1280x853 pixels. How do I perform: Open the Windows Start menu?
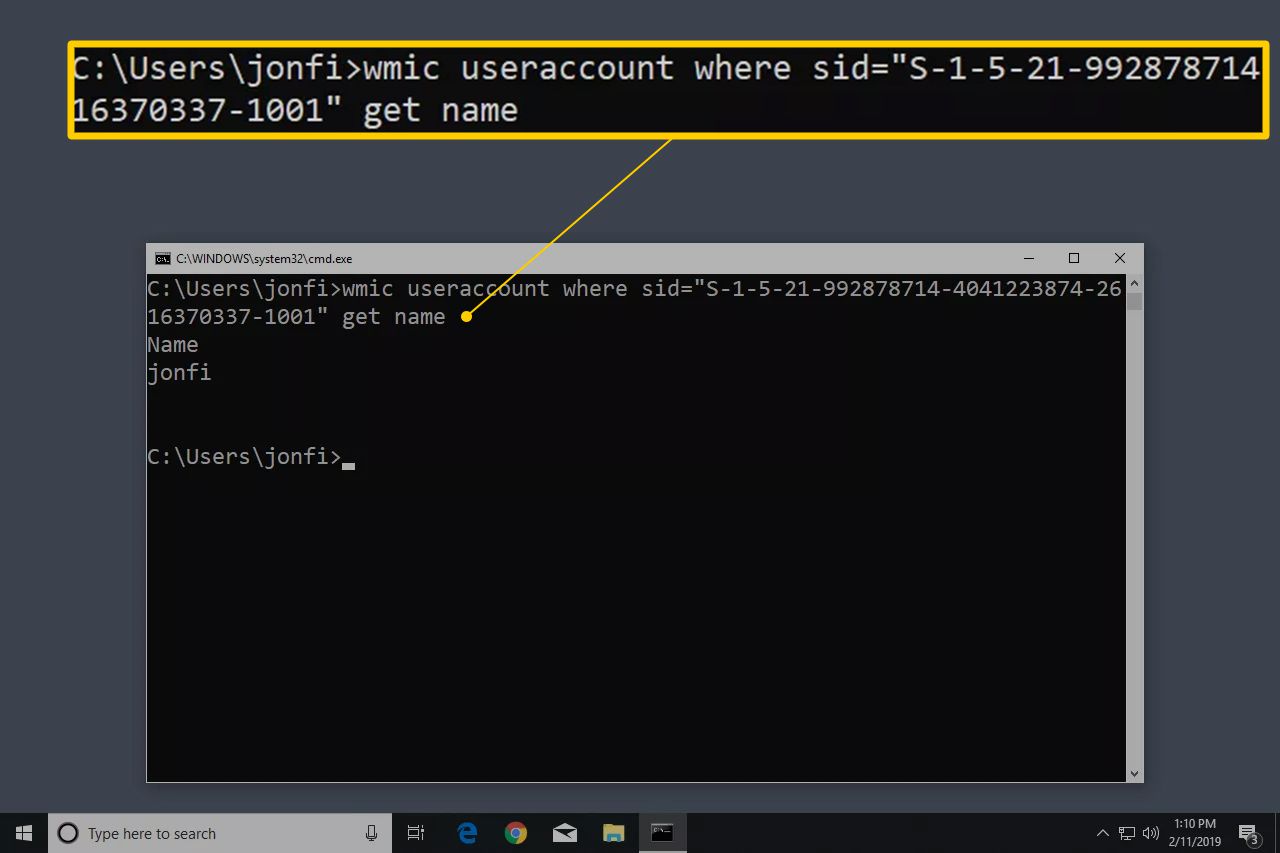(24, 833)
